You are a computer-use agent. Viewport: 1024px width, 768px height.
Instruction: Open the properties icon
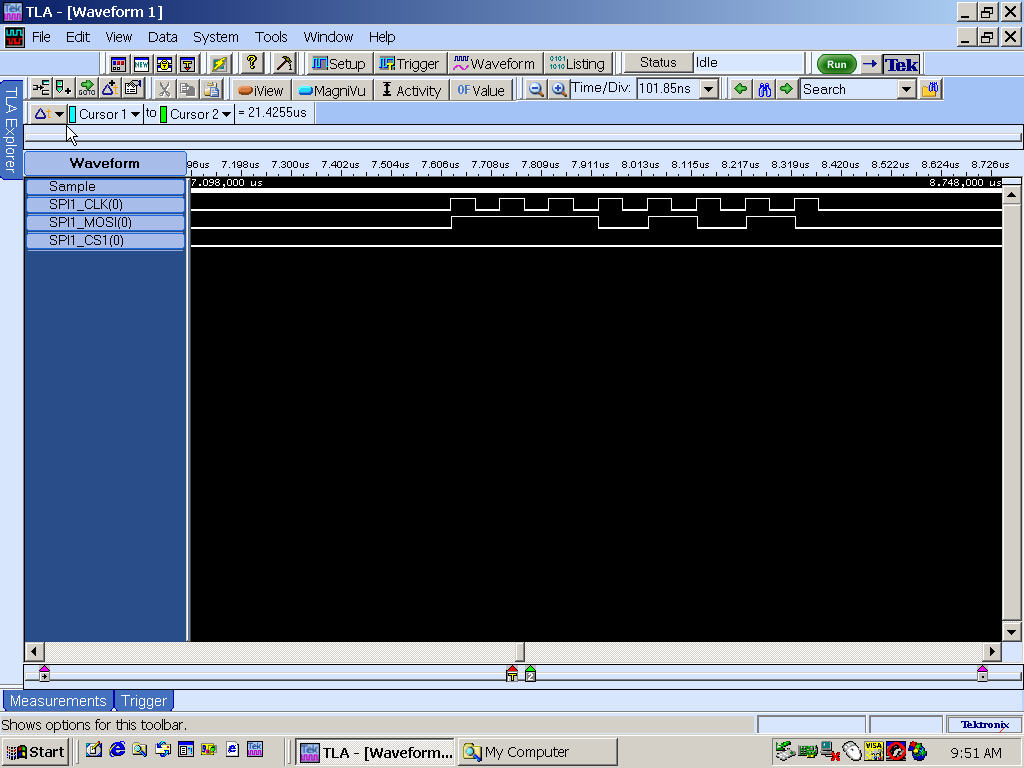click(133, 88)
